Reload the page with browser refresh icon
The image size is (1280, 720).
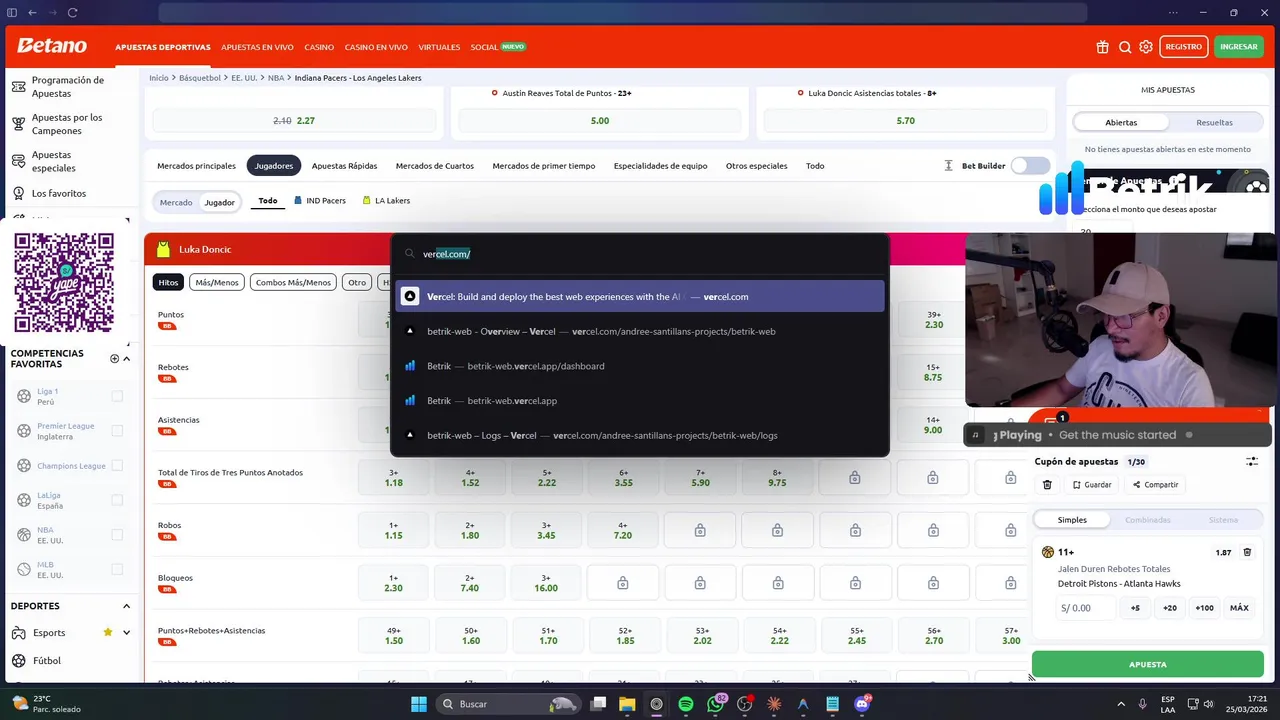pyautogui.click(x=73, y=12)
